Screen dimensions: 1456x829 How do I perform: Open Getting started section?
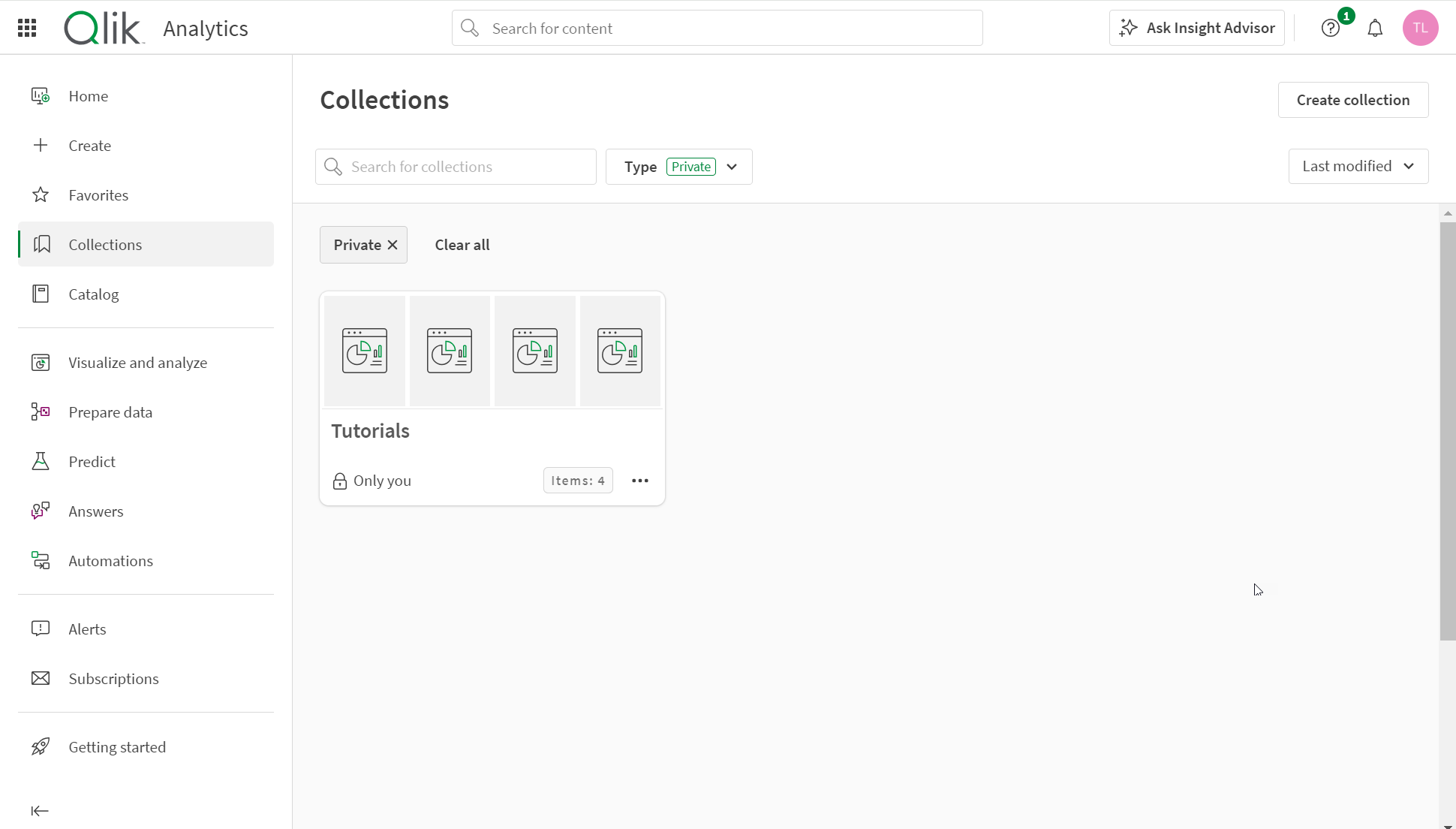pyautogui.click(x=117, y=747)
